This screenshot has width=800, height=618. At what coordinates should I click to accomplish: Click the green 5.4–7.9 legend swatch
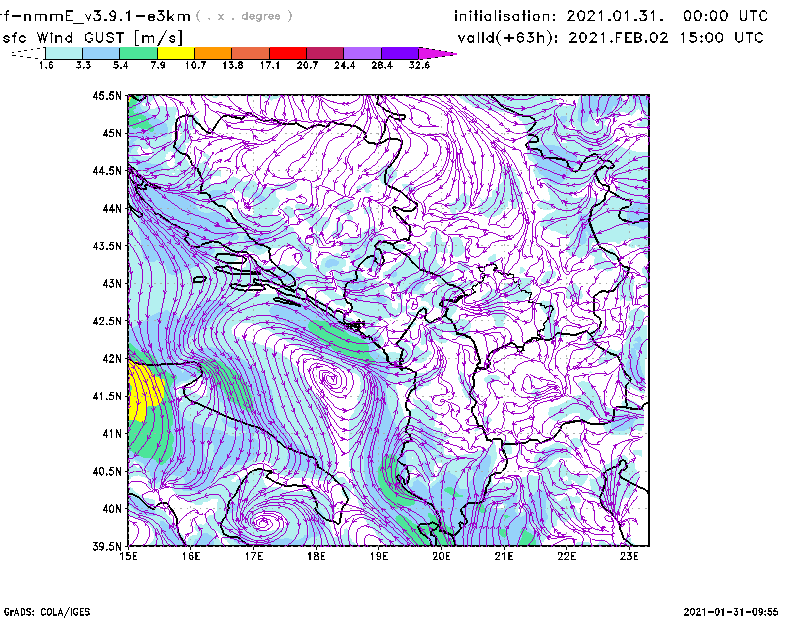[x=138, y=53]
